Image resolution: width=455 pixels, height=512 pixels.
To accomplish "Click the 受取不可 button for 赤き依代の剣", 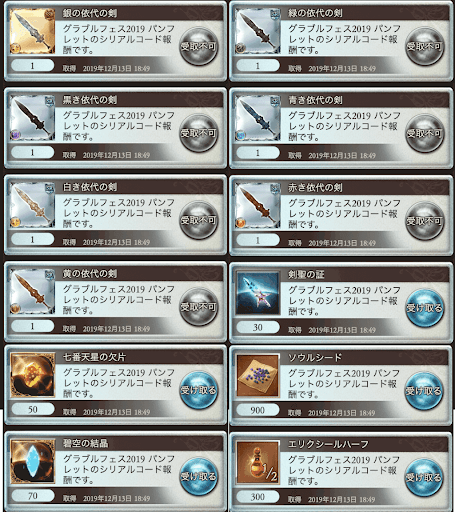I will point(424,221).
